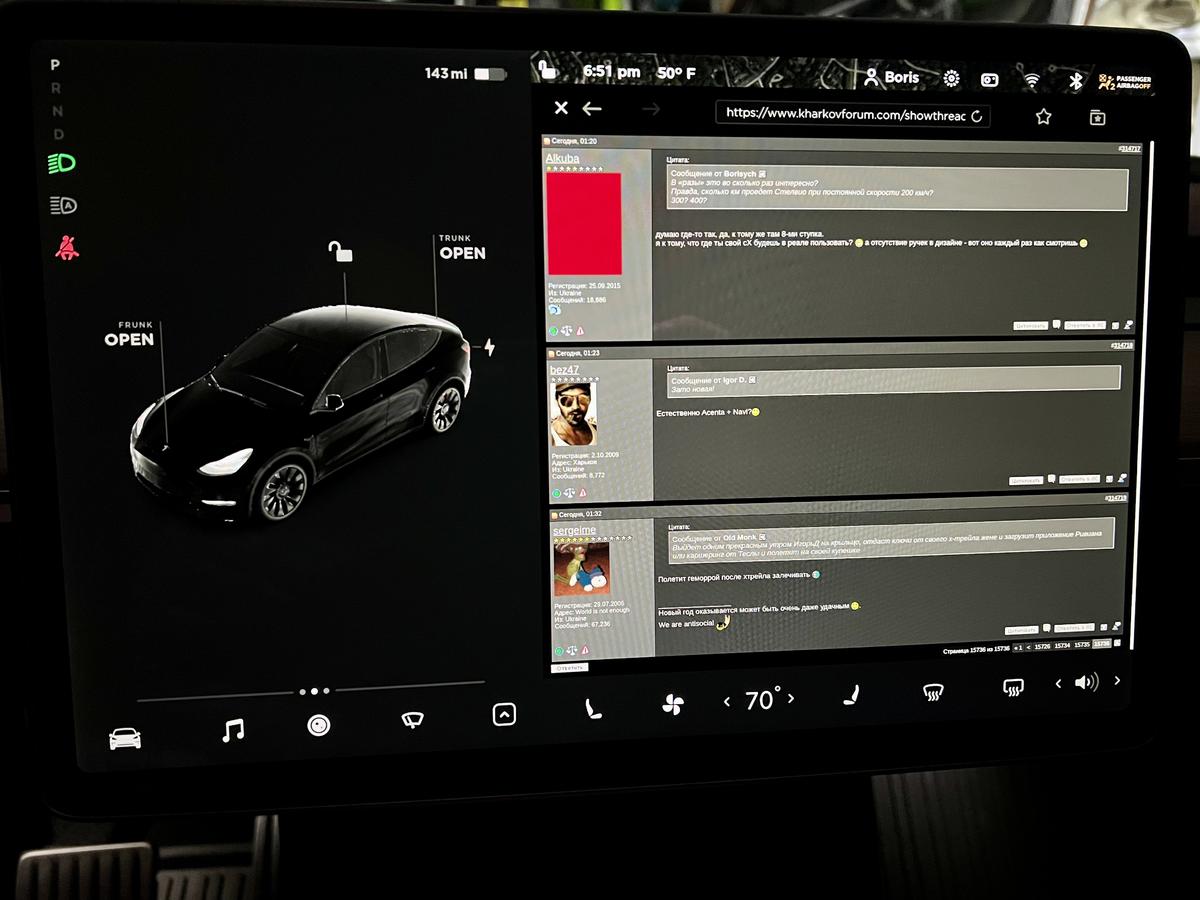Open the music media player icon
This screenshot has height=900, width=1200.
232,730
